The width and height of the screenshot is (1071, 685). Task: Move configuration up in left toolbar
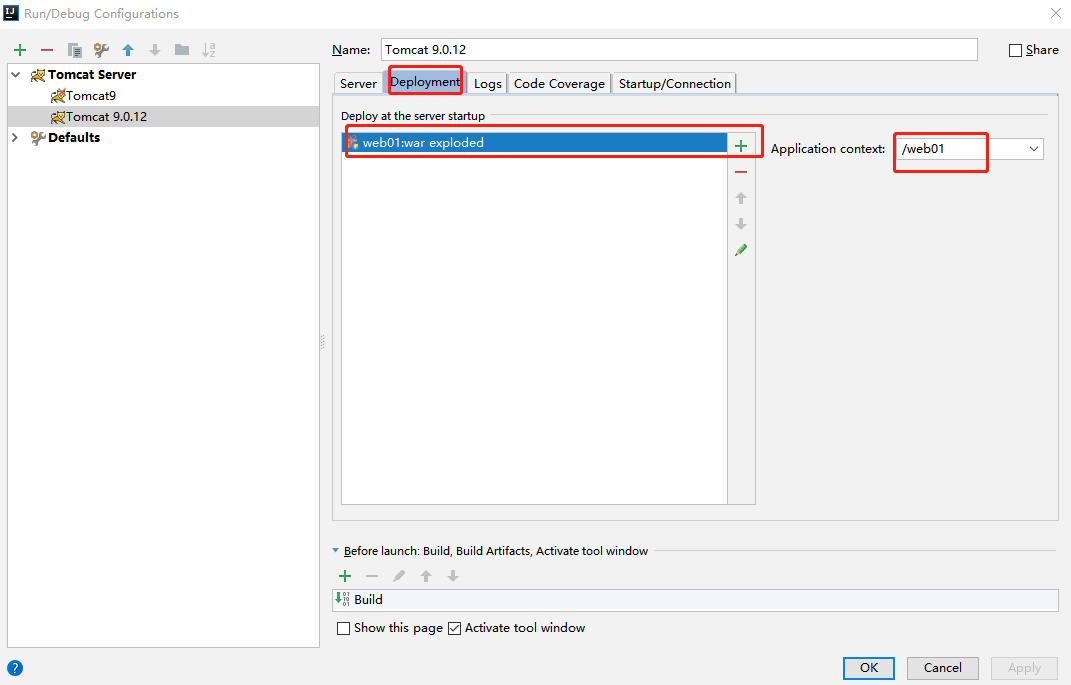point(128,50)
